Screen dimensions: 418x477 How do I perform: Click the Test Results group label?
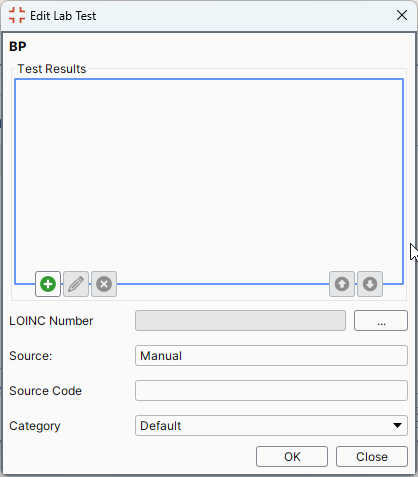[x=52, y=69]
